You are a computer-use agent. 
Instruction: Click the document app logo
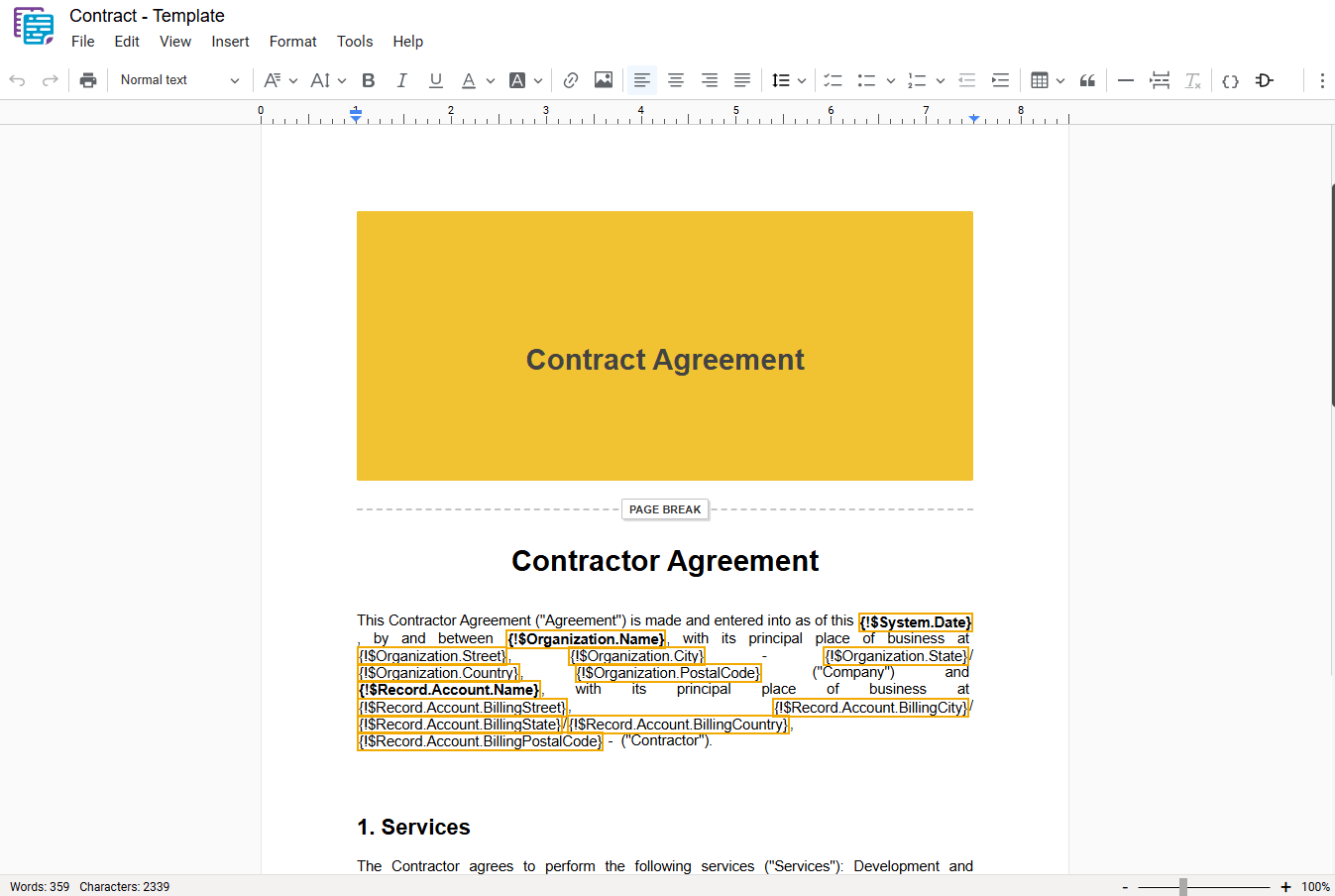point(34,26)
